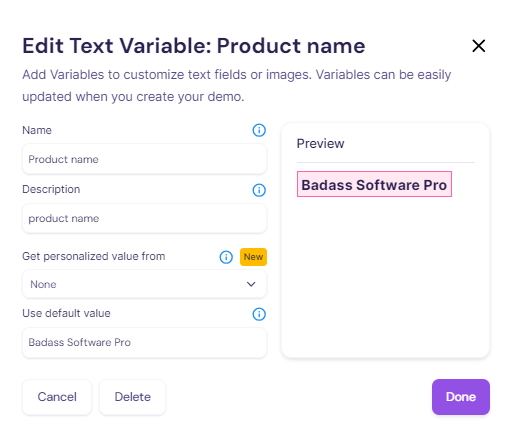Click the Add Variables description paragraph
The height and width of the screenshot is (444, 515).
[237, 86]
